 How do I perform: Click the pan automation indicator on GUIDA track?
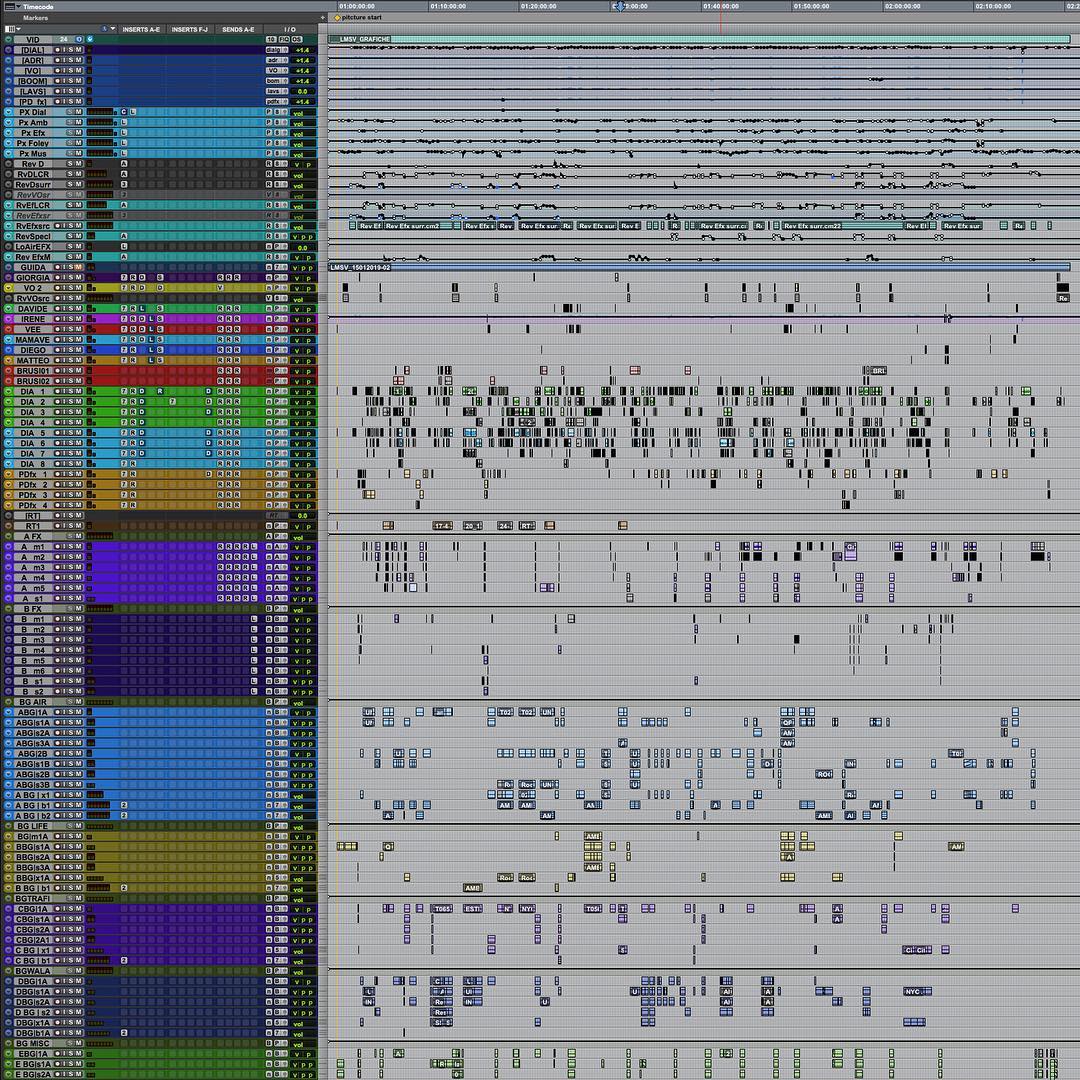pyautogui.click(x=304, y=268)
